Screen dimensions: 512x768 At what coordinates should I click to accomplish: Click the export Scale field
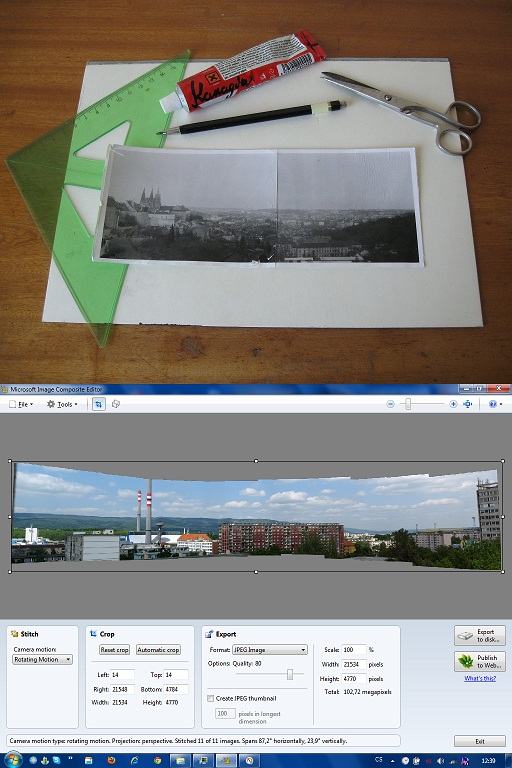(354, 649)
